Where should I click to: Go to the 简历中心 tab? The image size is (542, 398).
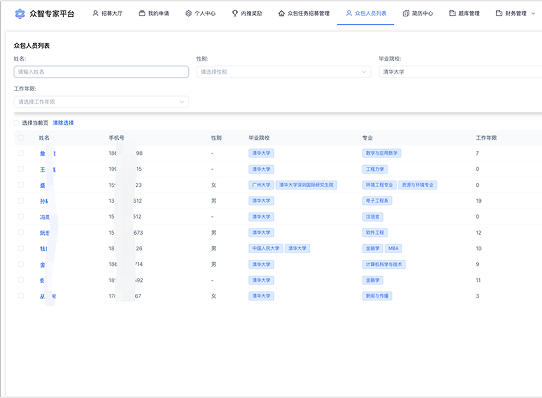coord(418,13)
